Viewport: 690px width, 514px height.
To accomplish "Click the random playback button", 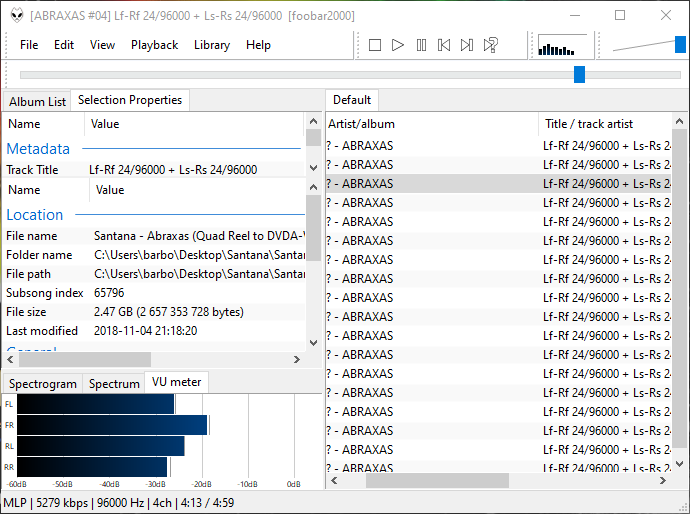I will tap(490, 45).
